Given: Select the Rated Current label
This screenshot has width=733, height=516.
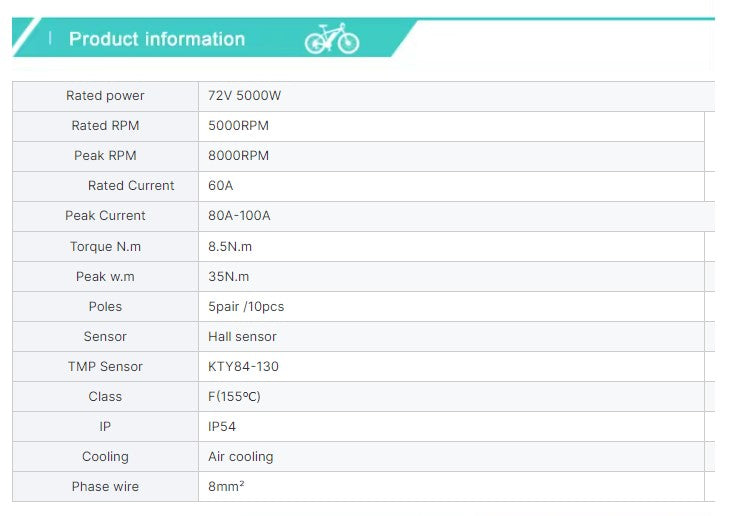Looking at the screenshot, I should (131, 186).
